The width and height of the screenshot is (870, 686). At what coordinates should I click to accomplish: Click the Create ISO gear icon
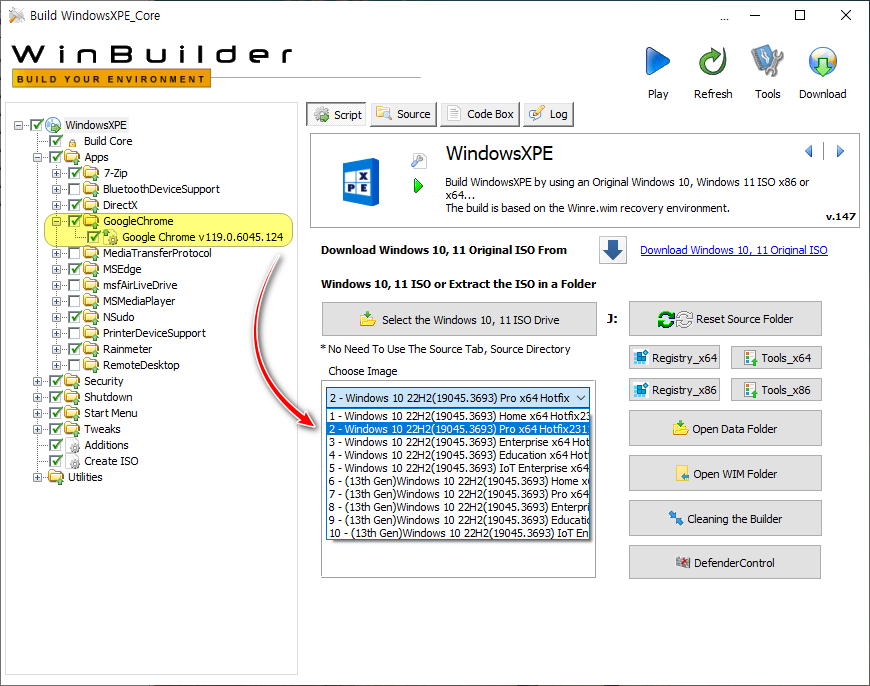coord(74,462)
